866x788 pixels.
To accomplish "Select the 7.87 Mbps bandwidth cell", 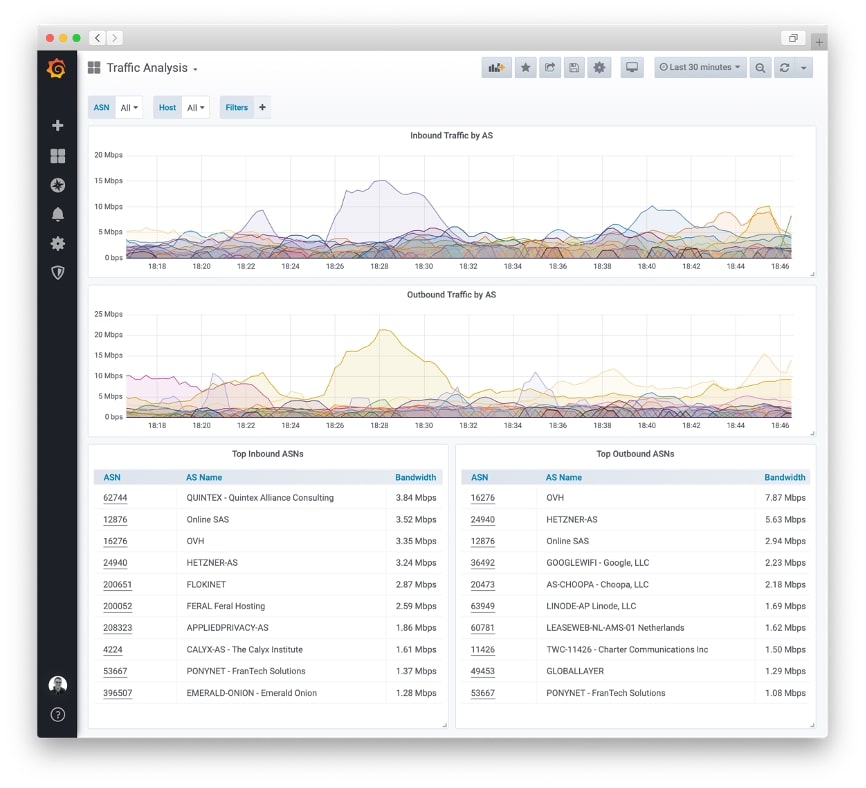I will coord(785,498).
